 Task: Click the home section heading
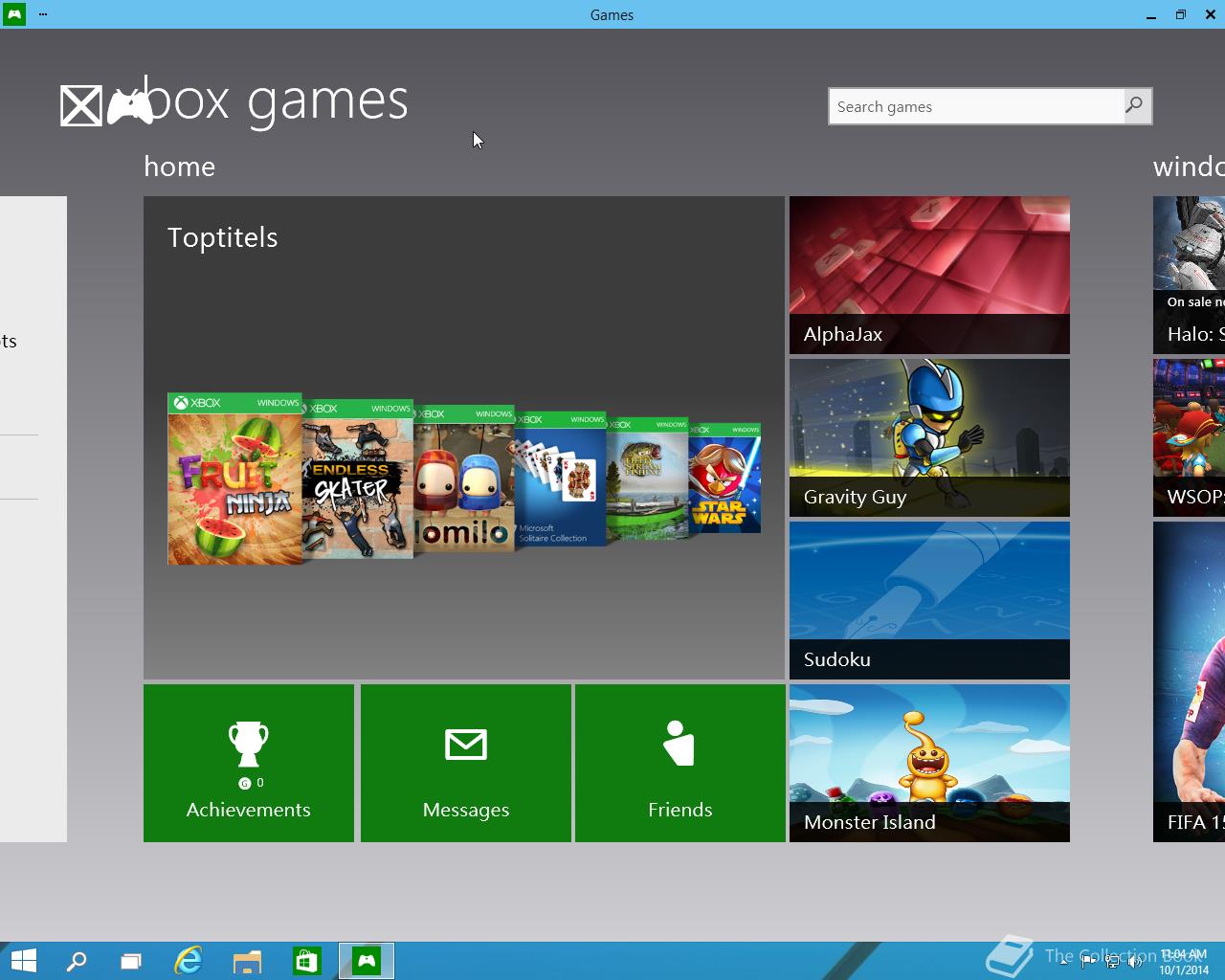pos(180,167)
